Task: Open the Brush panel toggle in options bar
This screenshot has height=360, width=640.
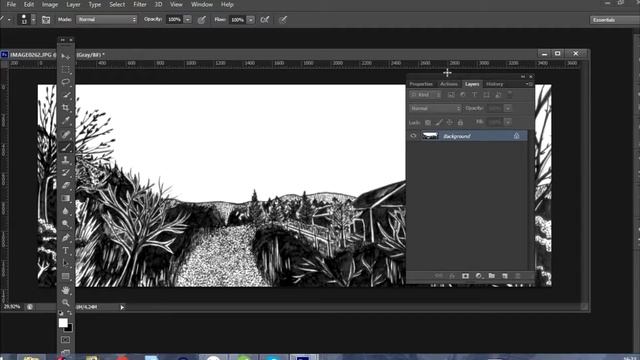Action: pyautogui.click(x=46, y=20)
